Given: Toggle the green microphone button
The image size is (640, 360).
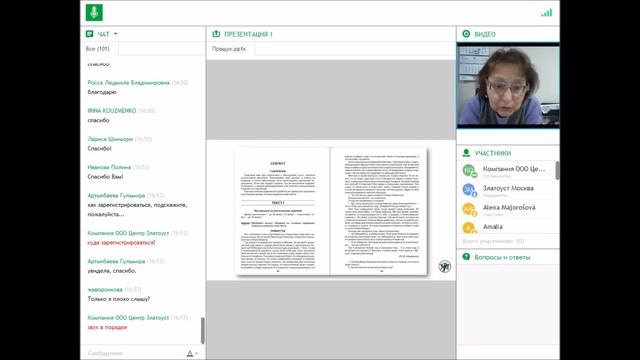Looking at the screenshot, I should [x=94, y=13].
